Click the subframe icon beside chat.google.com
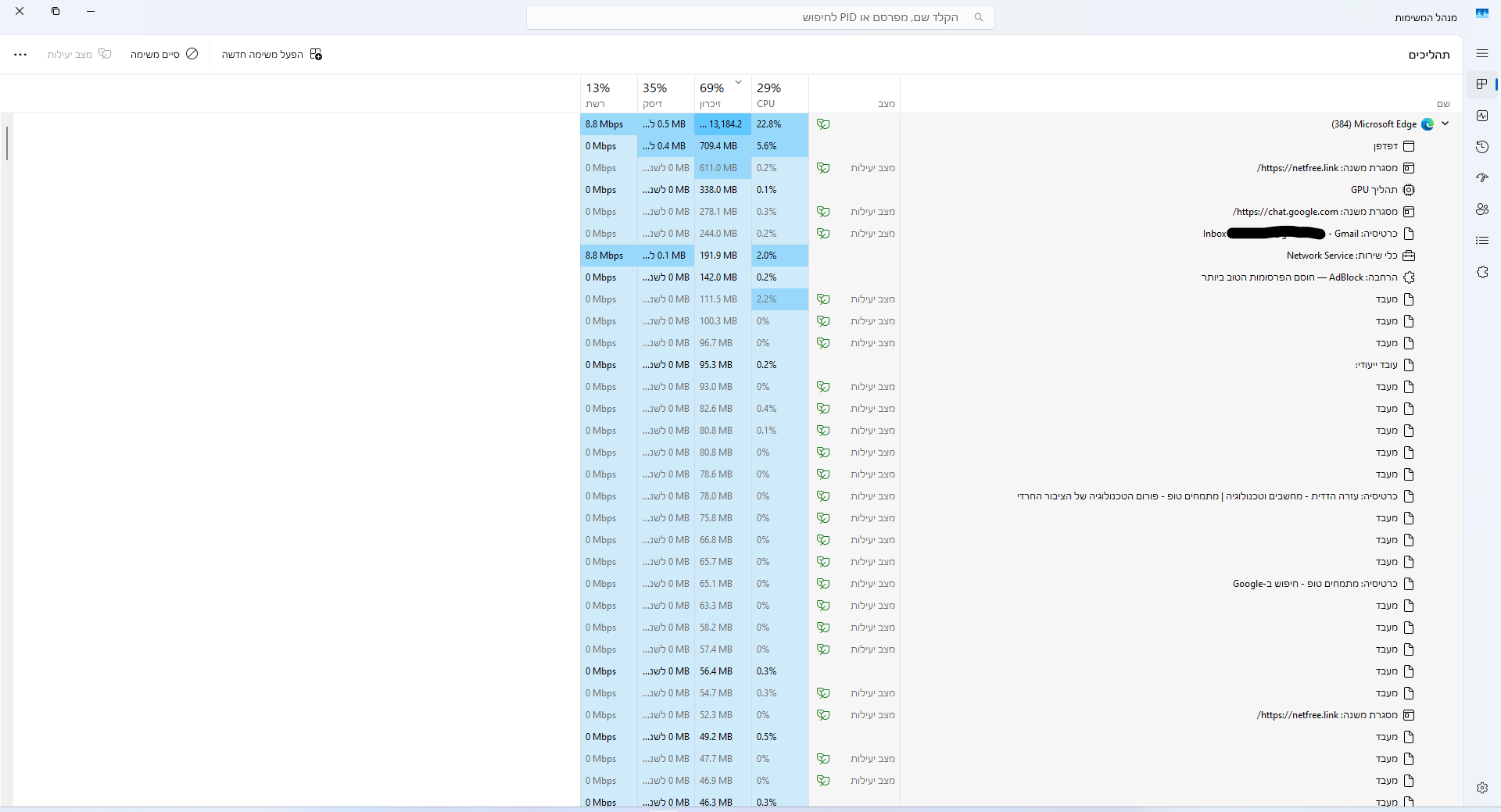1501x812 pixels. coord(1409,212)
